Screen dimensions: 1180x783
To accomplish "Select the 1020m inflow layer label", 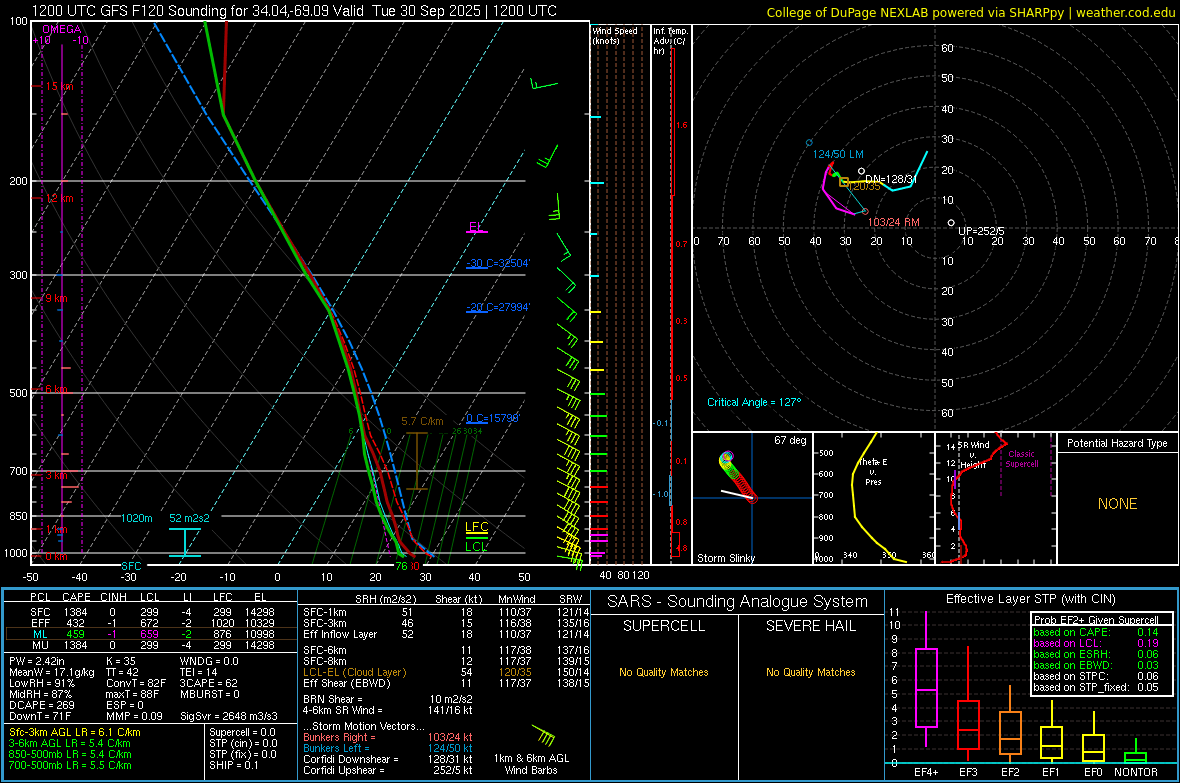I will 136,518.
